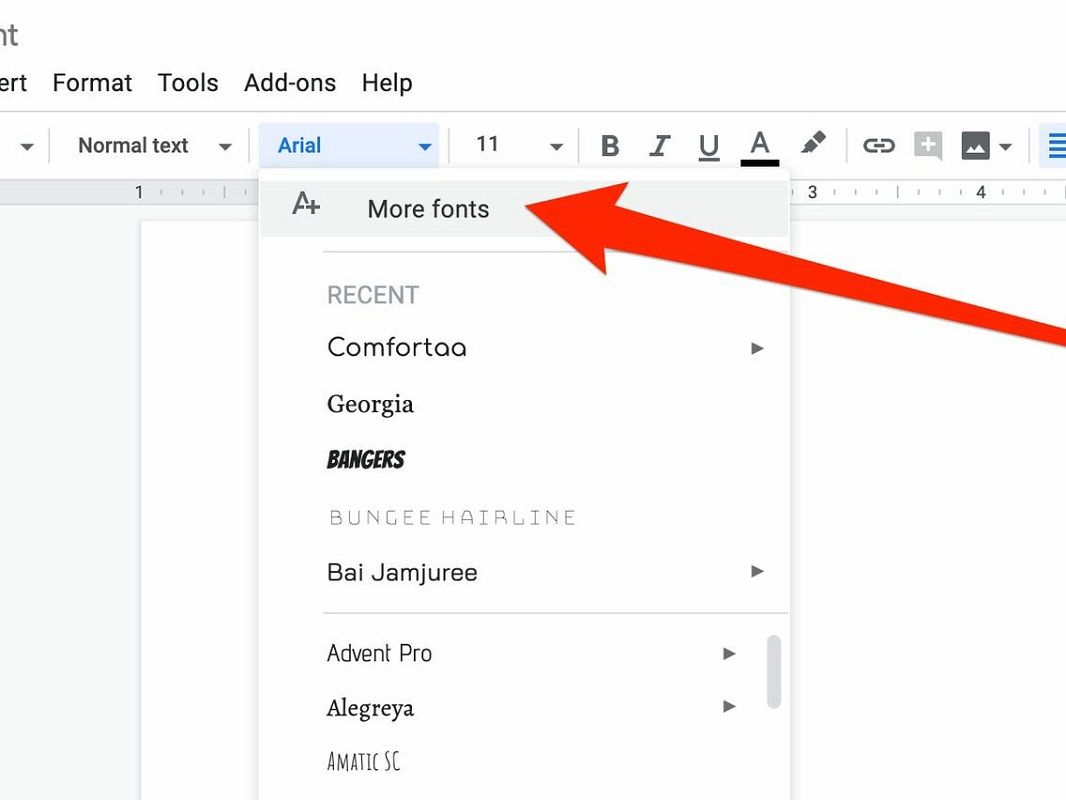The width and height of the screenshot is (1066, 800).
Task: Click the add comment icon
Action: (927, 146)
